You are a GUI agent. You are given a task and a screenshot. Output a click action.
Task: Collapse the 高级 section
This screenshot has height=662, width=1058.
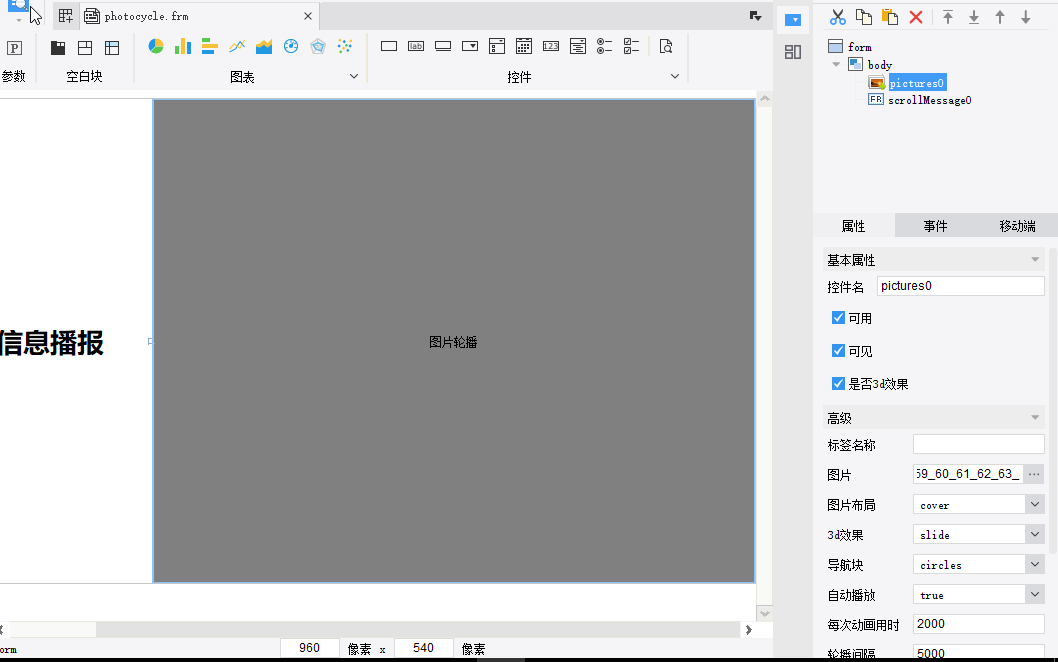pyautogui.click(x=1035, y=418)
